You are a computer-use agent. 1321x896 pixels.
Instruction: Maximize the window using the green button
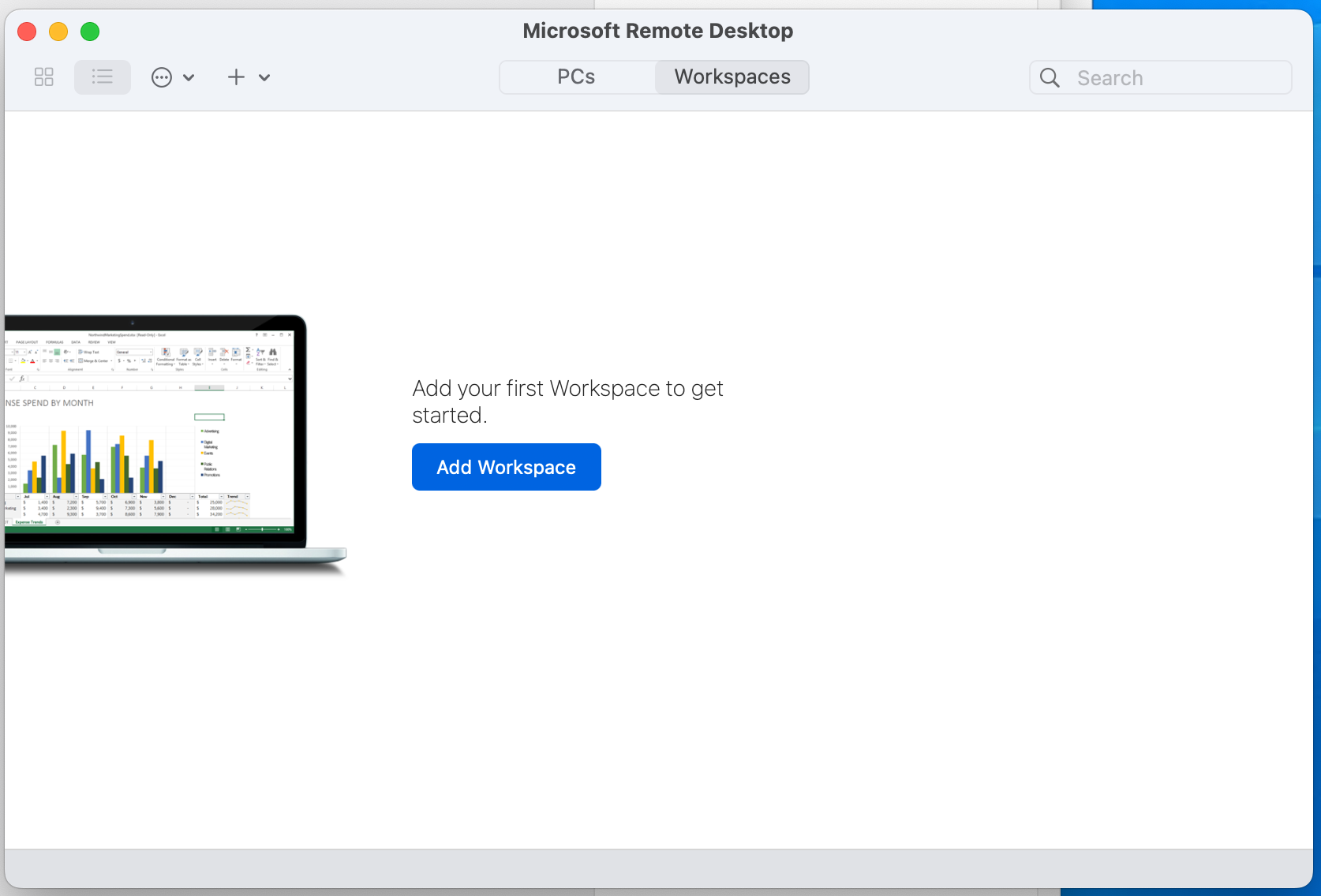(90, 32)
